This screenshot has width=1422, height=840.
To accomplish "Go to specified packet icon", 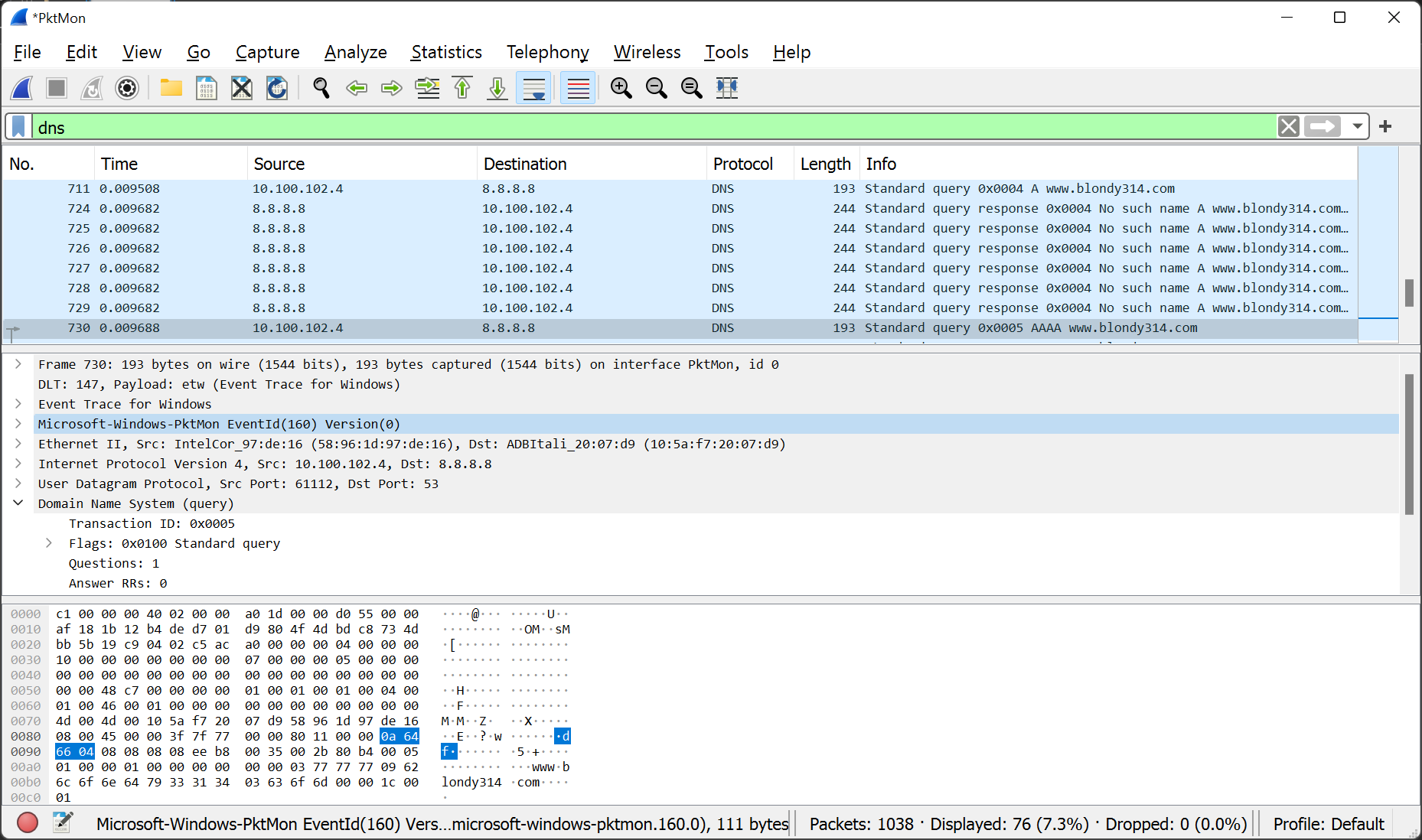I will (x=427, y=88).
